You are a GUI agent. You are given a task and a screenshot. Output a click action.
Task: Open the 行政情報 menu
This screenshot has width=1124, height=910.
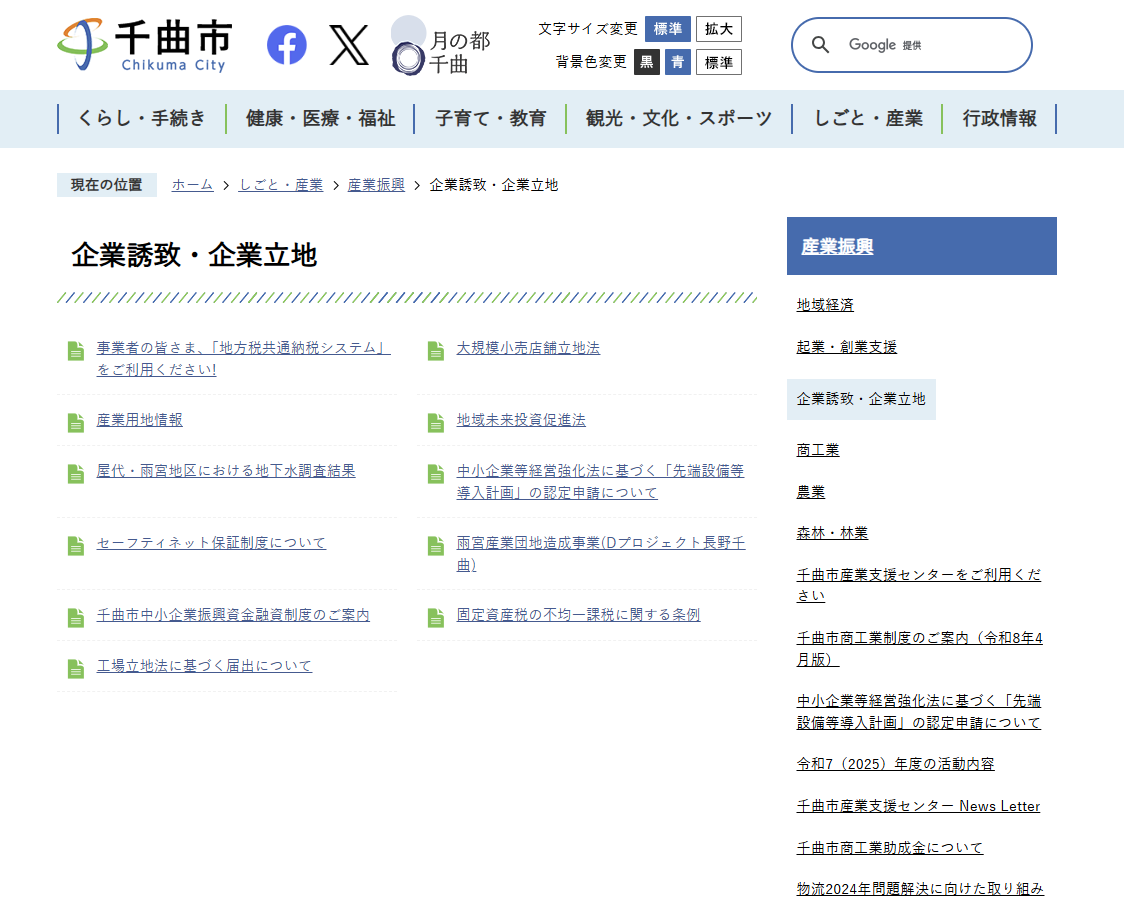tap(999, 118)
